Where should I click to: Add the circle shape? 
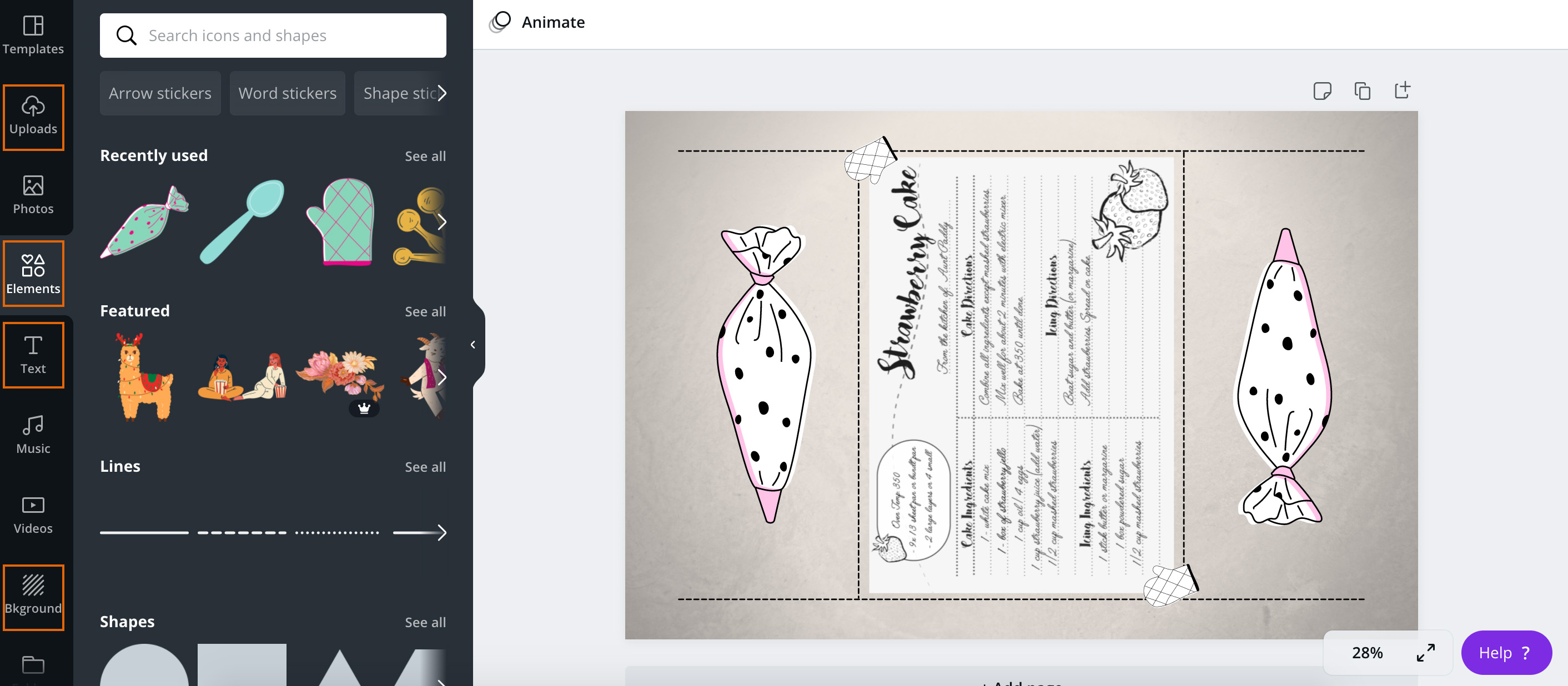tap(144, 665)
